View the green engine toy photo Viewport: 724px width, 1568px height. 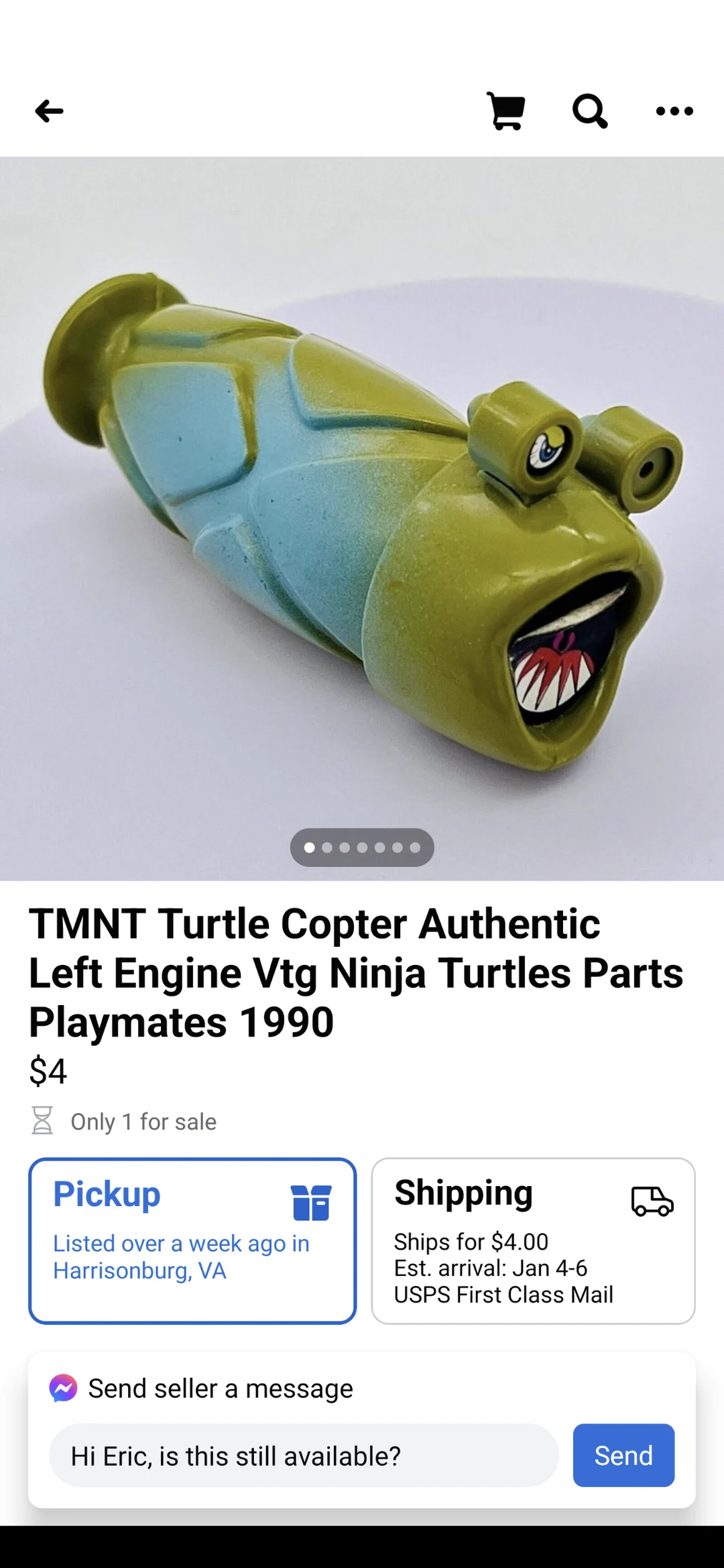tap(362, 519)
